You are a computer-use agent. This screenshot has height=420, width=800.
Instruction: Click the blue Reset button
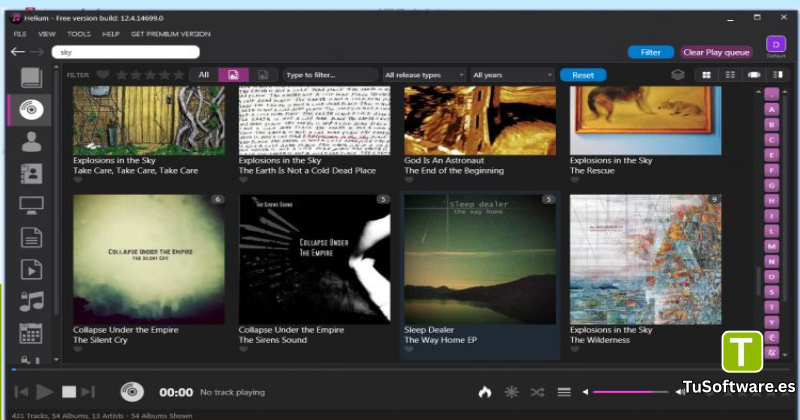583,75
